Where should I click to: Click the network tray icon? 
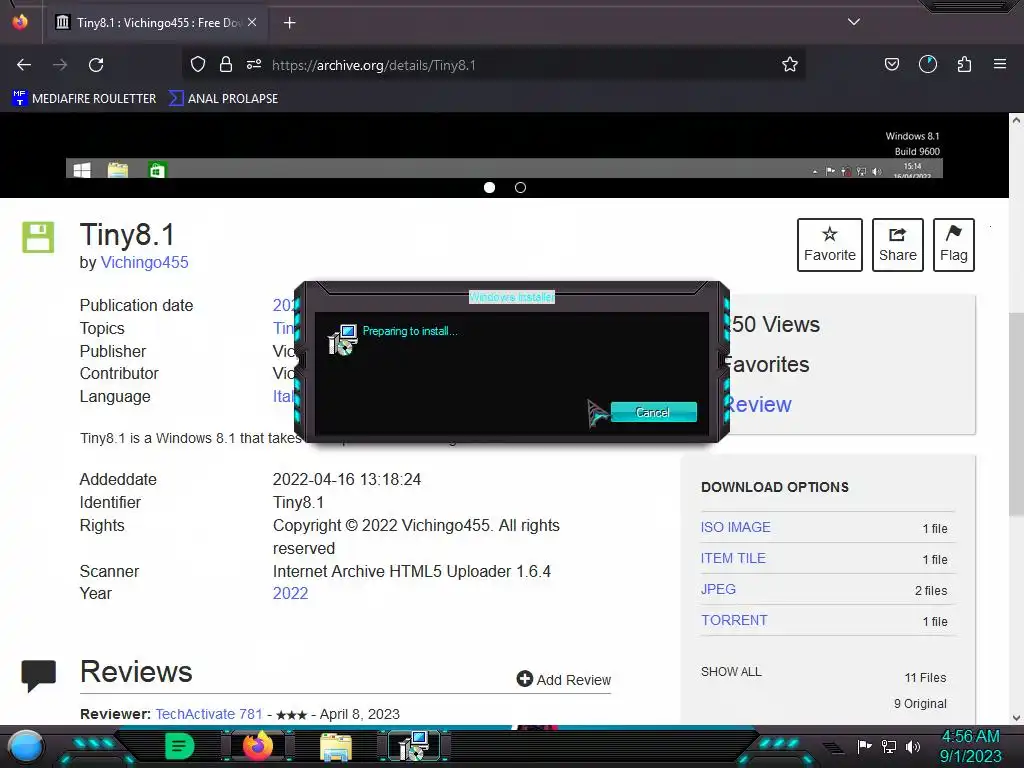coord(888,746)
